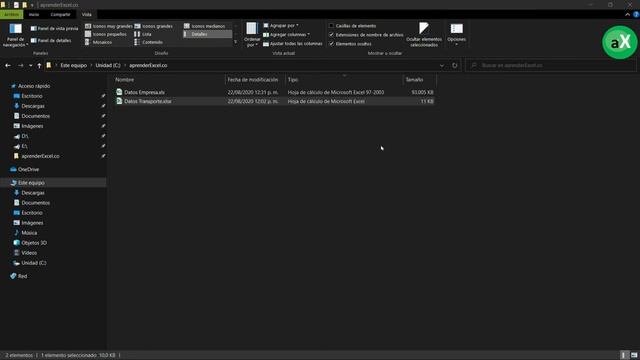Enable Casillas de elemento checkbox
This screenshot has height=360, width=640.
(331, 26)
